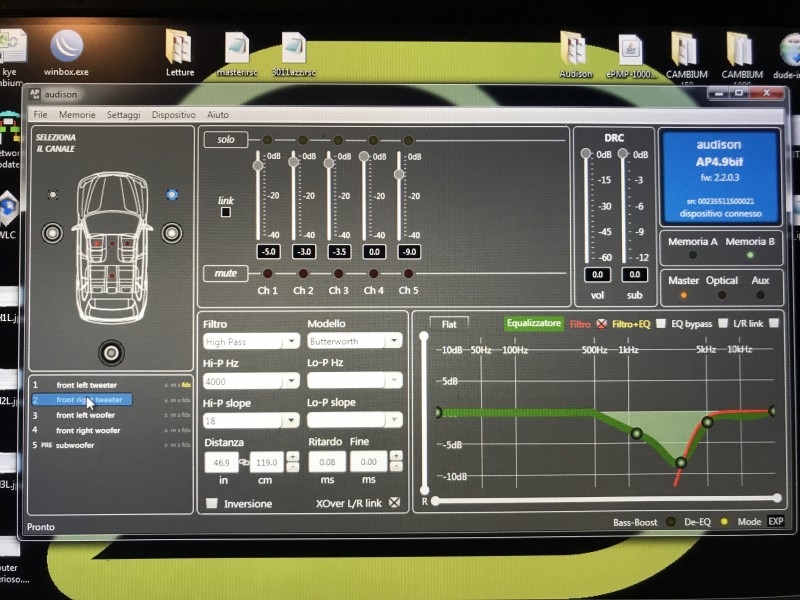Enable the Filtro+EQ curve checkbox
This screenshot has width=800, height=600.
[x=661, y=323]
